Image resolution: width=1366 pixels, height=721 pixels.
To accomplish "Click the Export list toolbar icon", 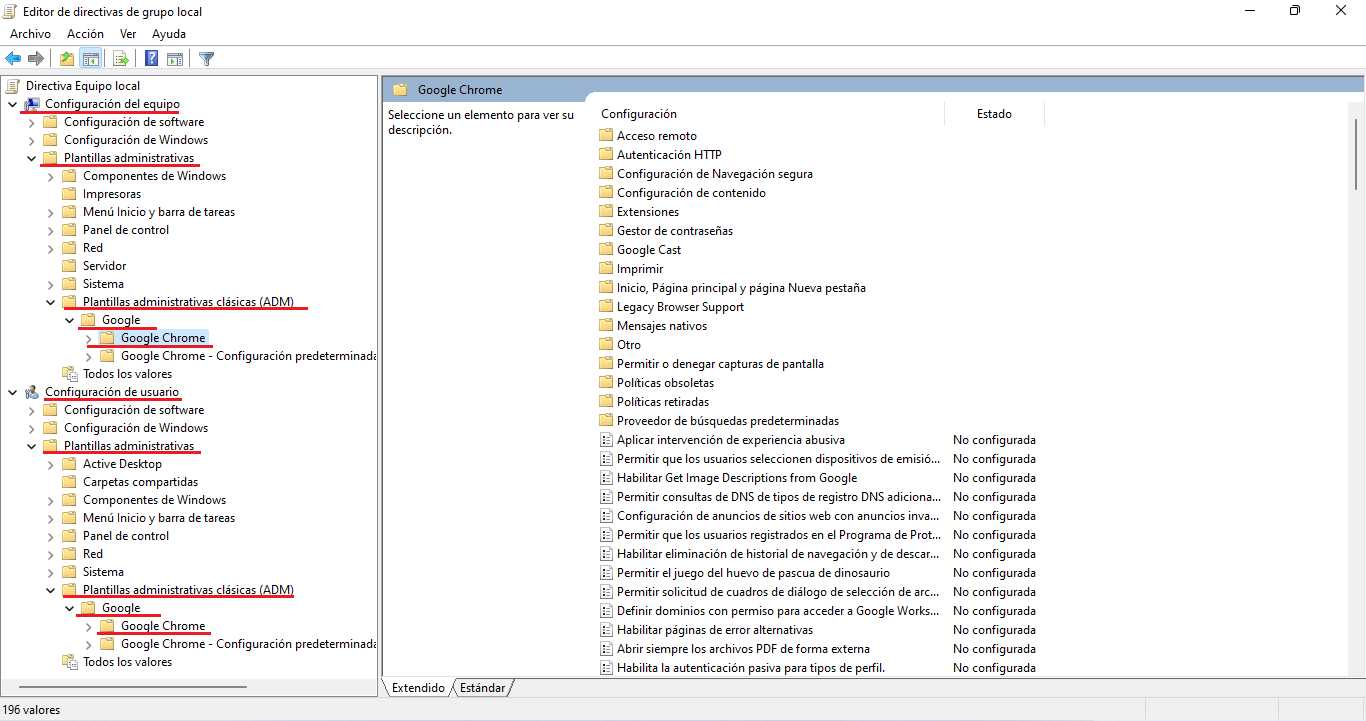I will tap(121, 58).
